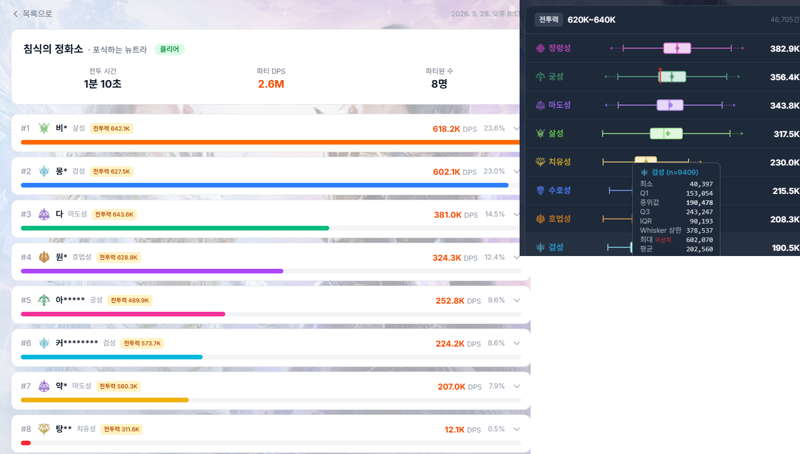
Task: Click the 마도성 box plot box
Action: click(670, 105)
